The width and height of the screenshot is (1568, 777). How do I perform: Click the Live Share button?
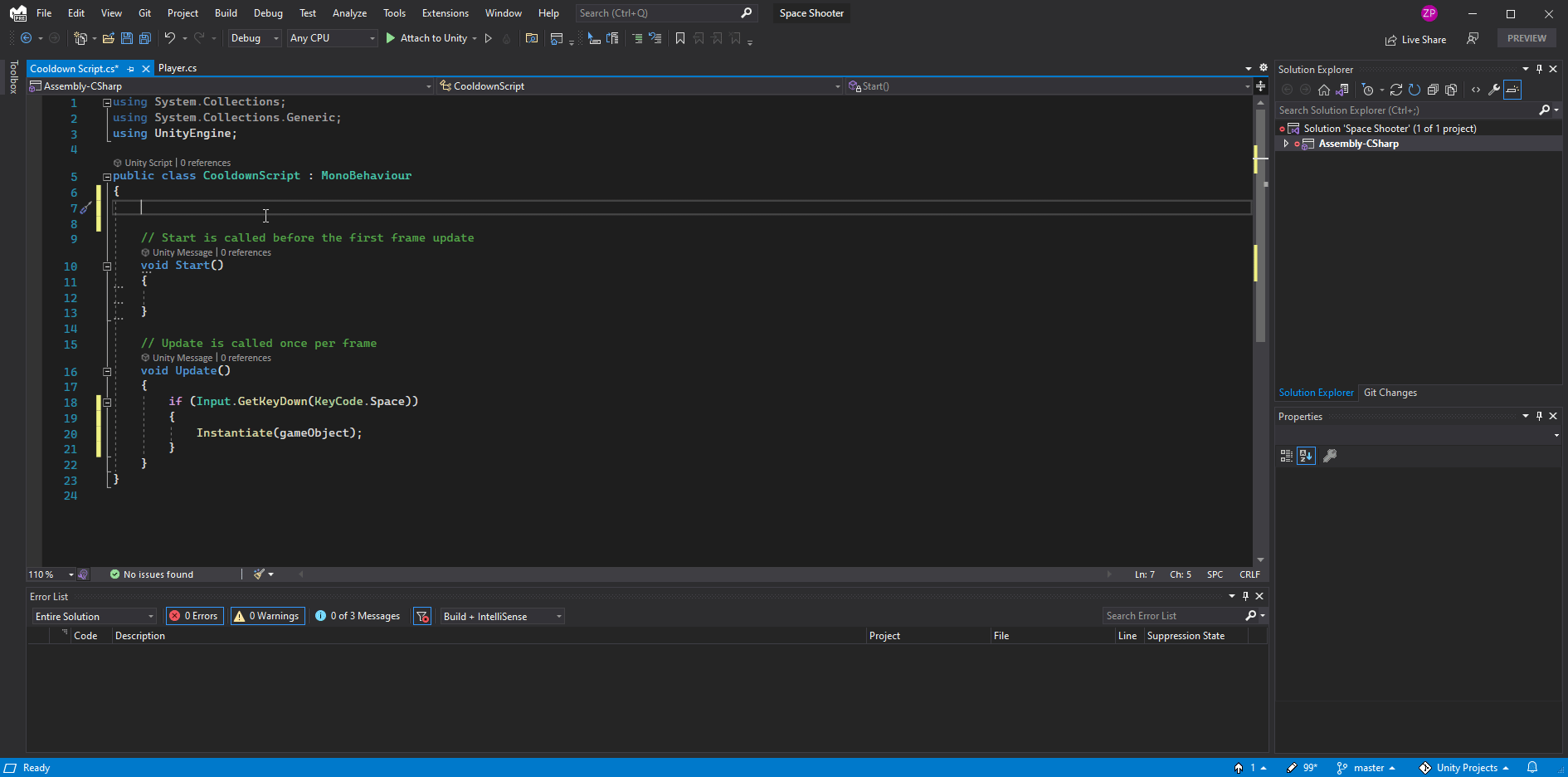(1415, 39)
